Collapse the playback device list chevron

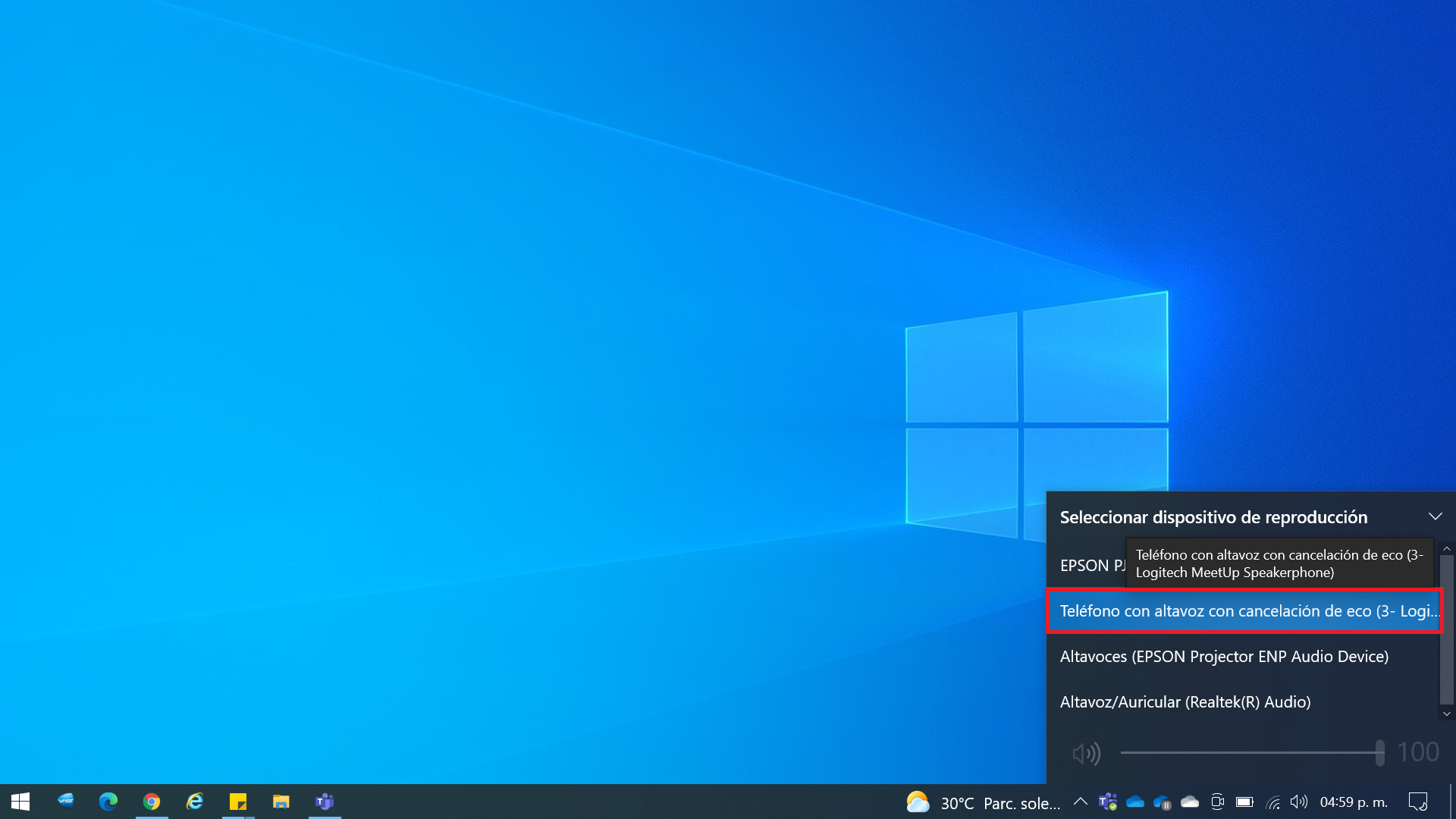tap(1435, 516)
